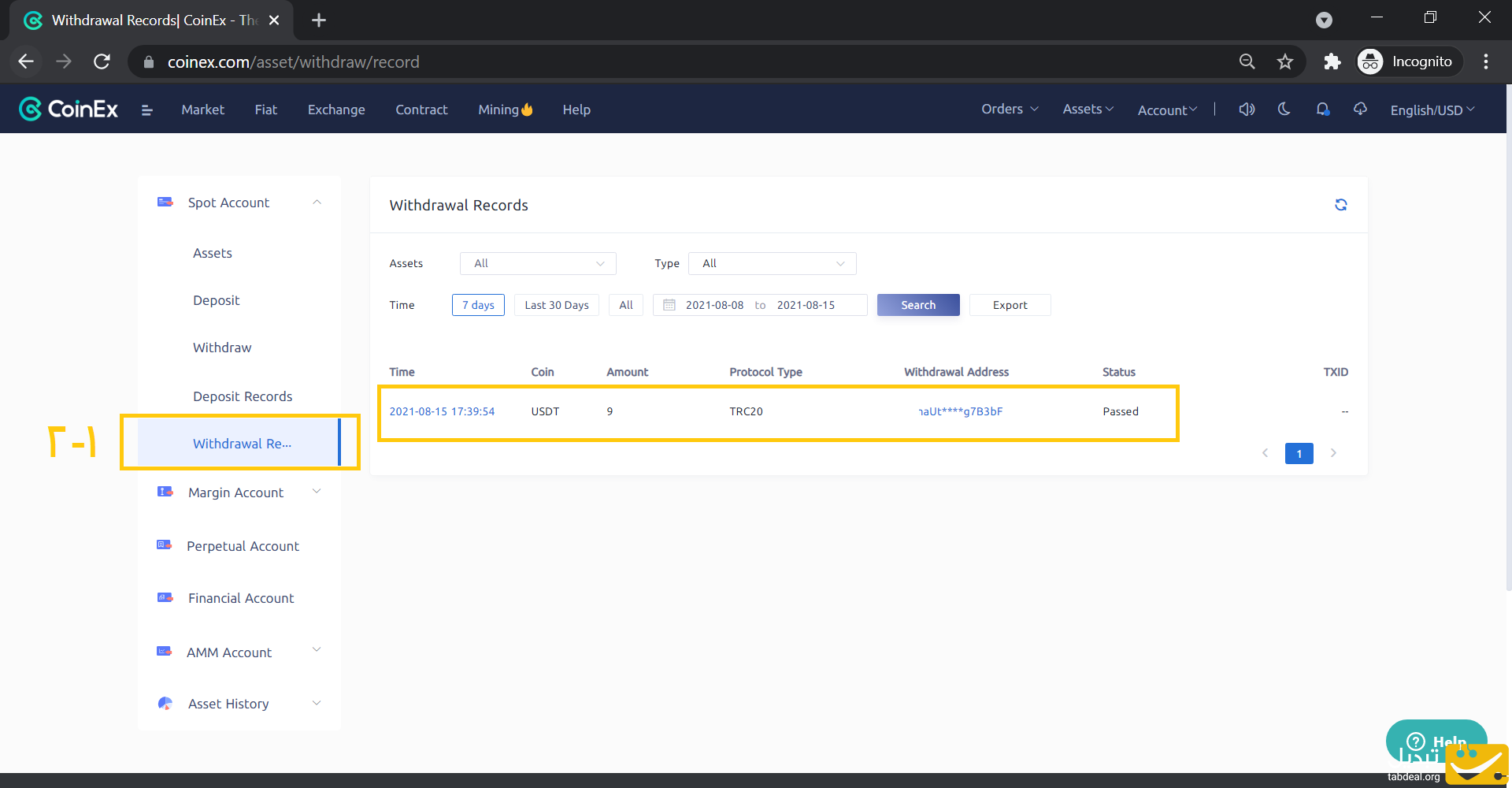Select Withdrawal Records in sidebar

pyautogui.click(x=239, y=443)
